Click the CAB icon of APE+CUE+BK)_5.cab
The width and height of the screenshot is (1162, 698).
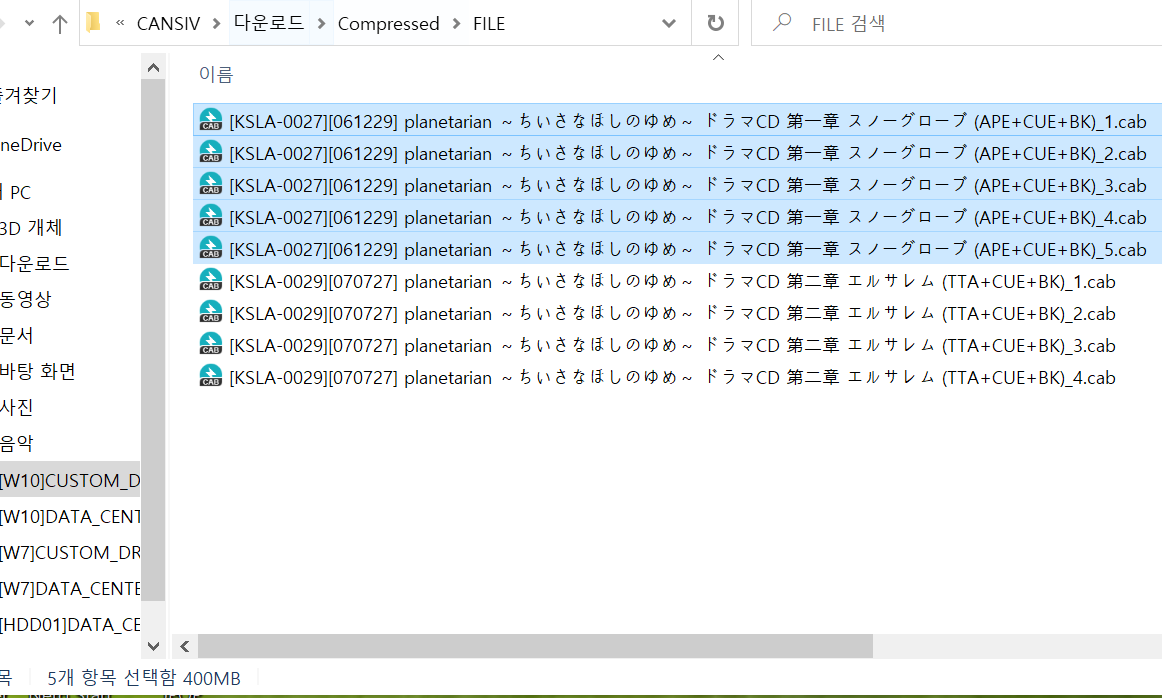pyautogui.click(x=210, y=247)
